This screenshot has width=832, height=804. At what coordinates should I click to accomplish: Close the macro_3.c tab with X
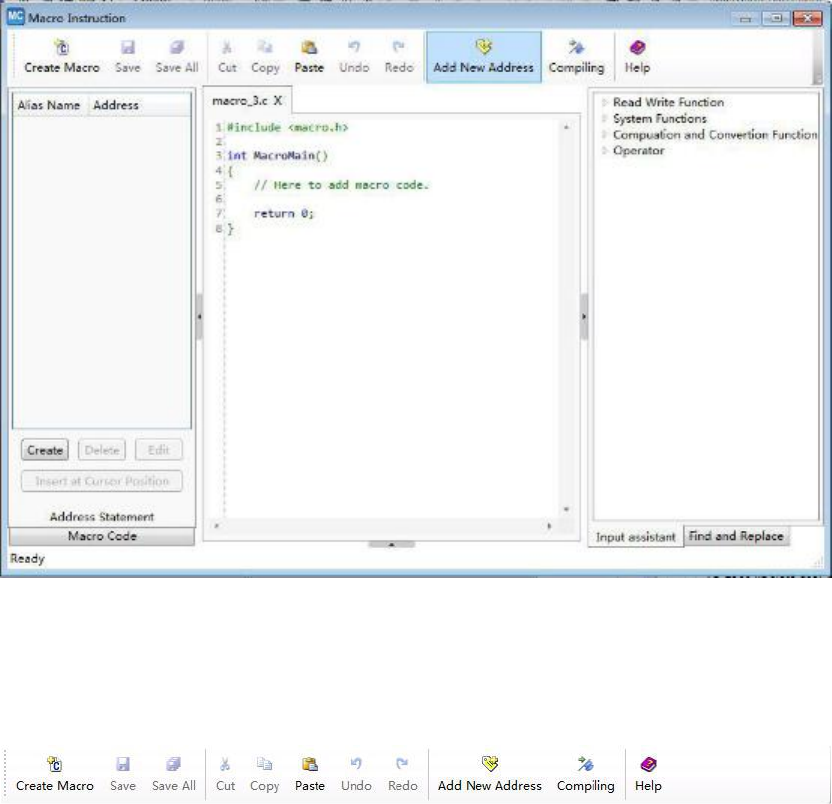click(x=278, y=100)
